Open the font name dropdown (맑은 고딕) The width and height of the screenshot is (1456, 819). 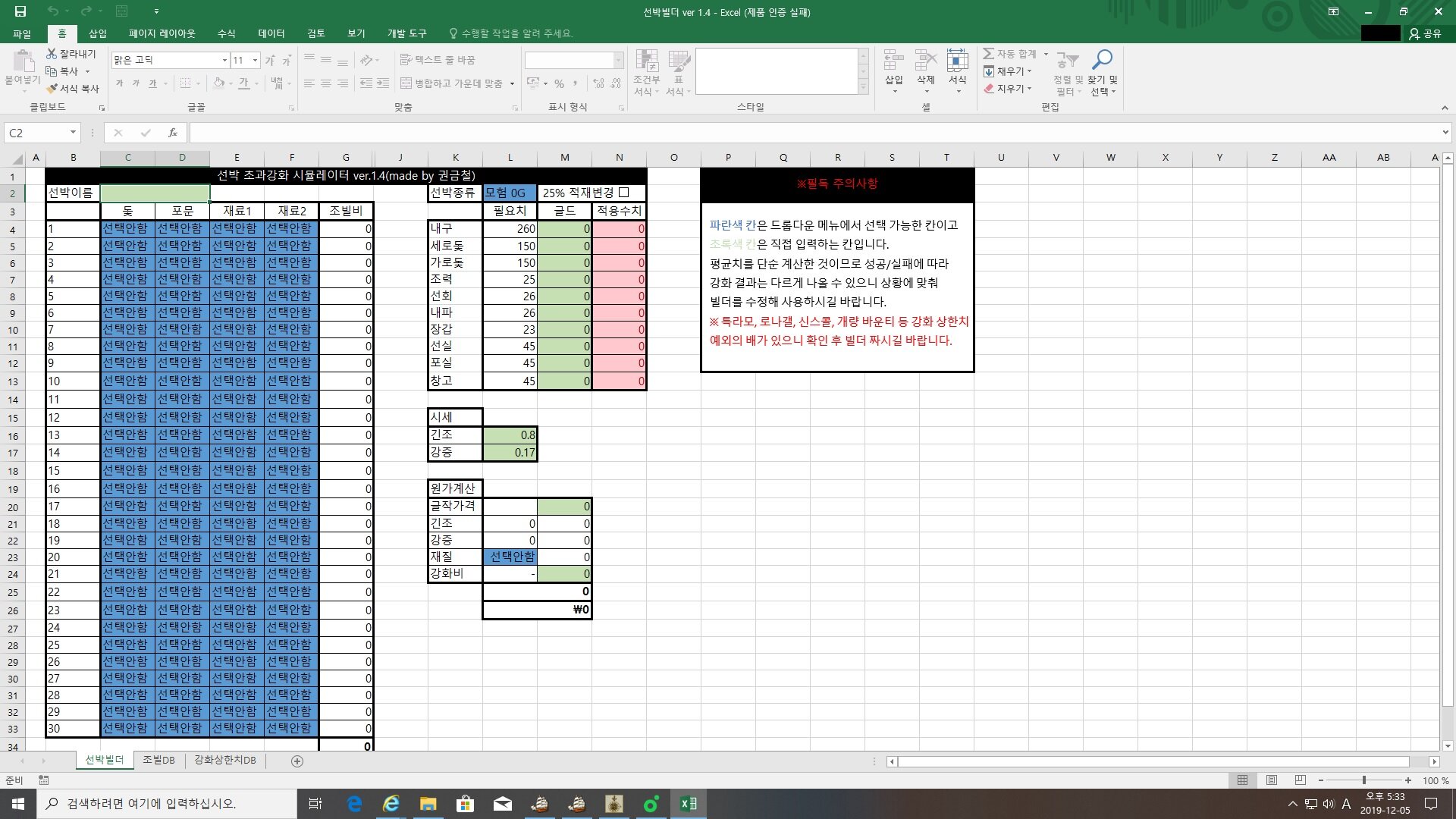coord(224,60)
